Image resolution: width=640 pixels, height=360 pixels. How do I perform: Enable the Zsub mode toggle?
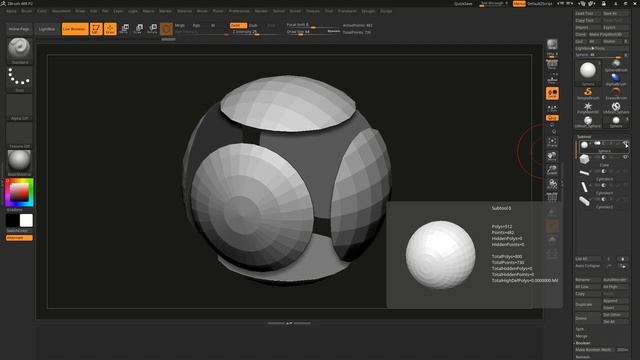(253, 25)
